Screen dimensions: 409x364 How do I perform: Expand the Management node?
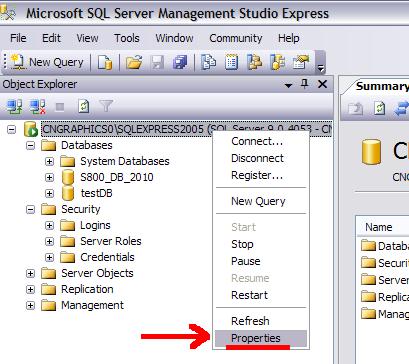coord(30,305)
